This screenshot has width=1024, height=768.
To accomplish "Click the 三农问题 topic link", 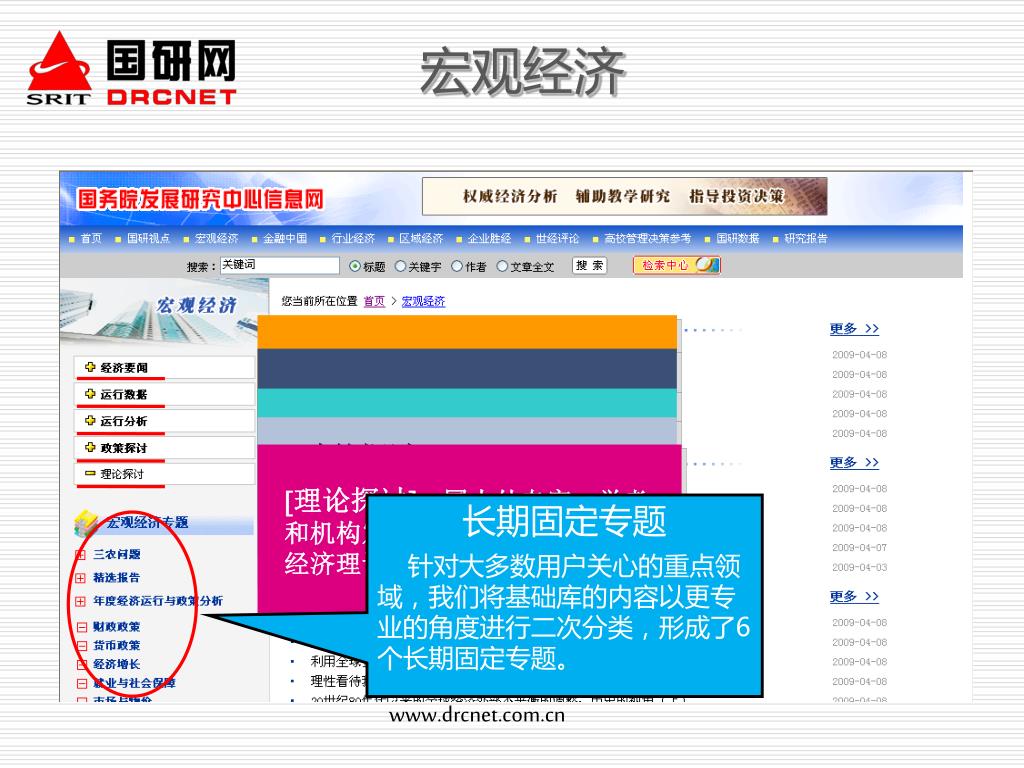I will (116, 554).
